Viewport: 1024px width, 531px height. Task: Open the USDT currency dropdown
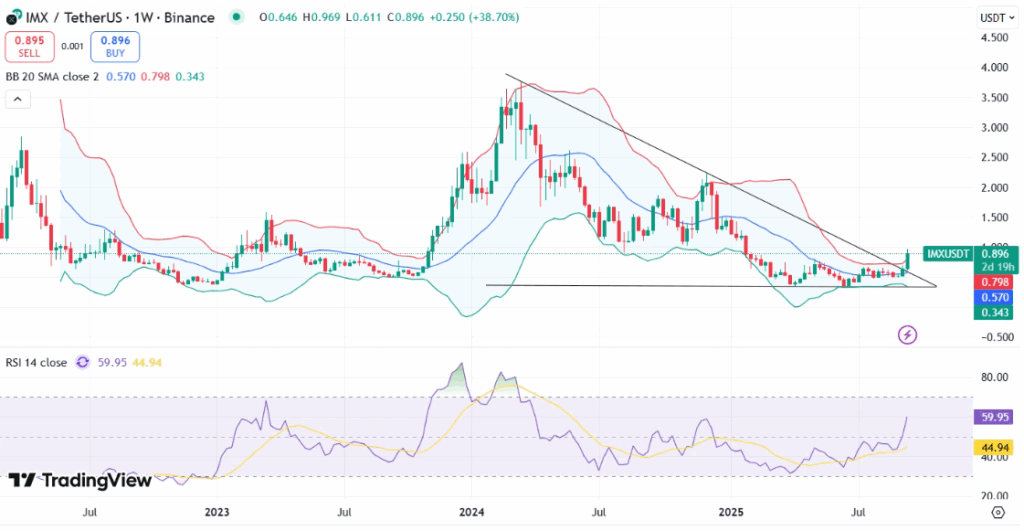point(997,18)
